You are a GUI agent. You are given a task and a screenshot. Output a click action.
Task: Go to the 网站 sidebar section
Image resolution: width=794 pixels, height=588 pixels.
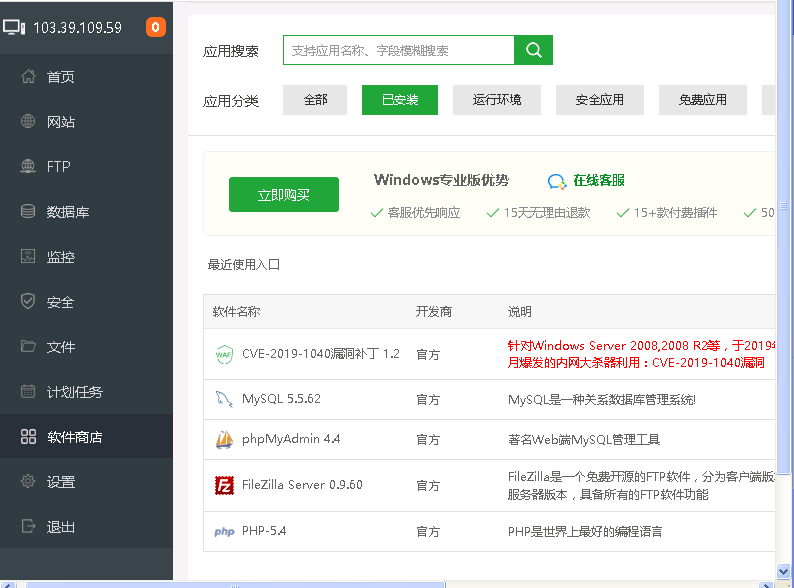click(61, 122)
